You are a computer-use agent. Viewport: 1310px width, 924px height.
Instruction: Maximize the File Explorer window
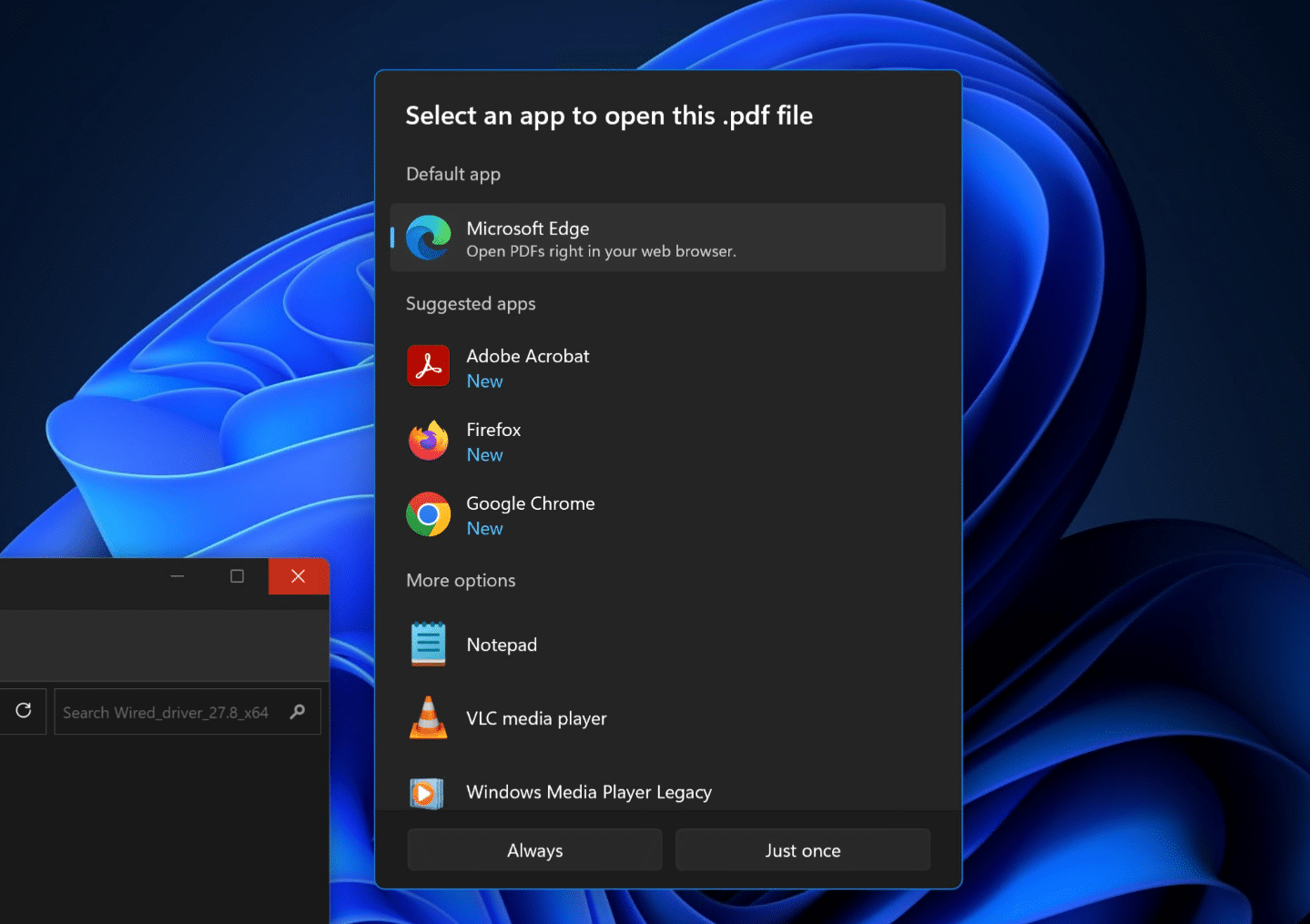[x=237, y=576]
